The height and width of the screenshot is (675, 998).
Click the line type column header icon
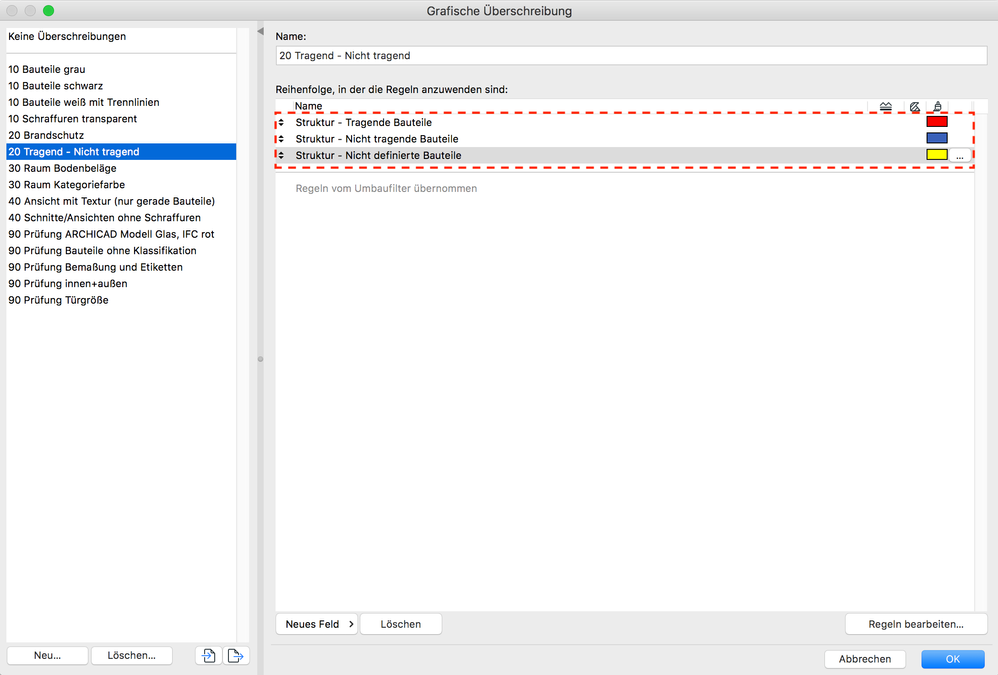pyautogui.click(x=885, y=106)
